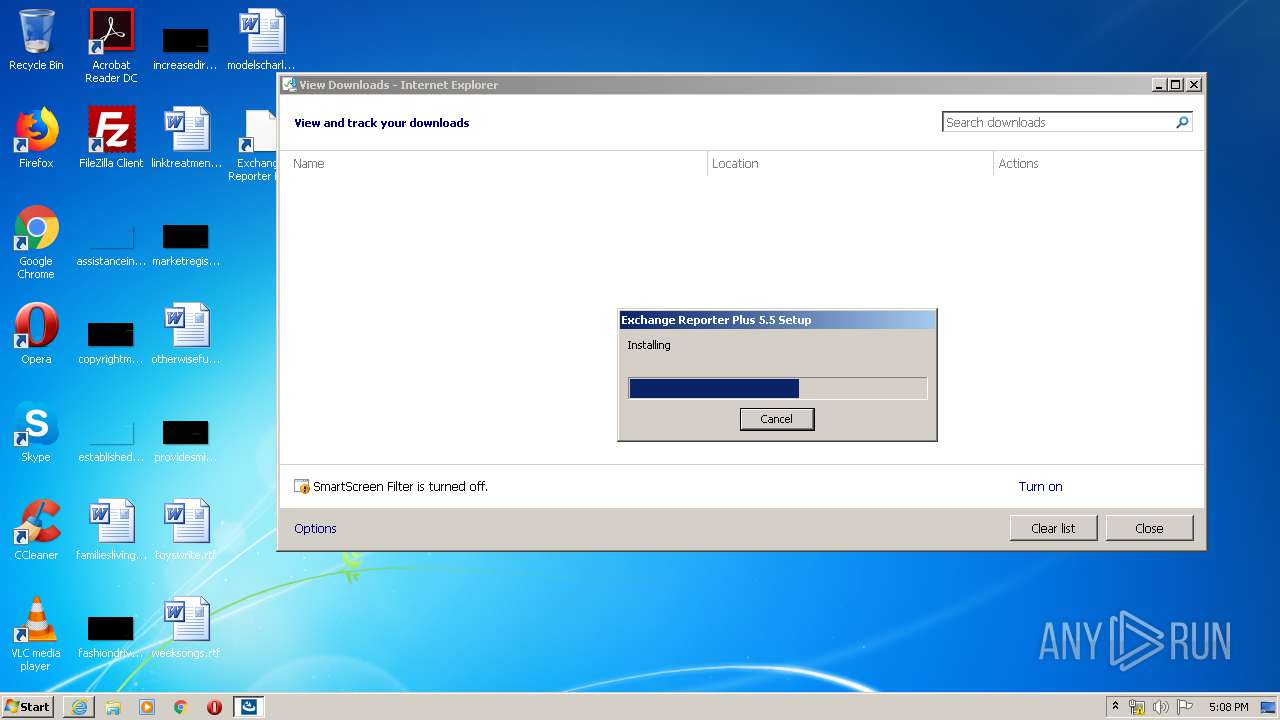This screenshot has width=1280, height=720.
Task: Open toyswrite.rtf document
Action: pyautogui.click(x=186, y=530)
